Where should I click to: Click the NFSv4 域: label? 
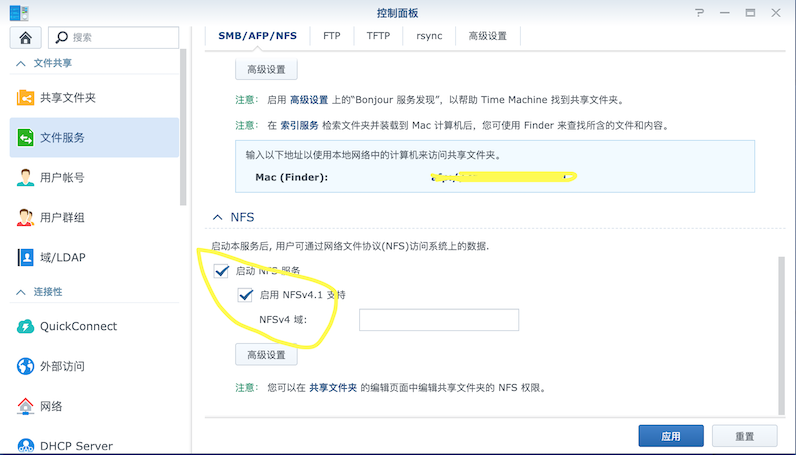(x=283, y=320)
